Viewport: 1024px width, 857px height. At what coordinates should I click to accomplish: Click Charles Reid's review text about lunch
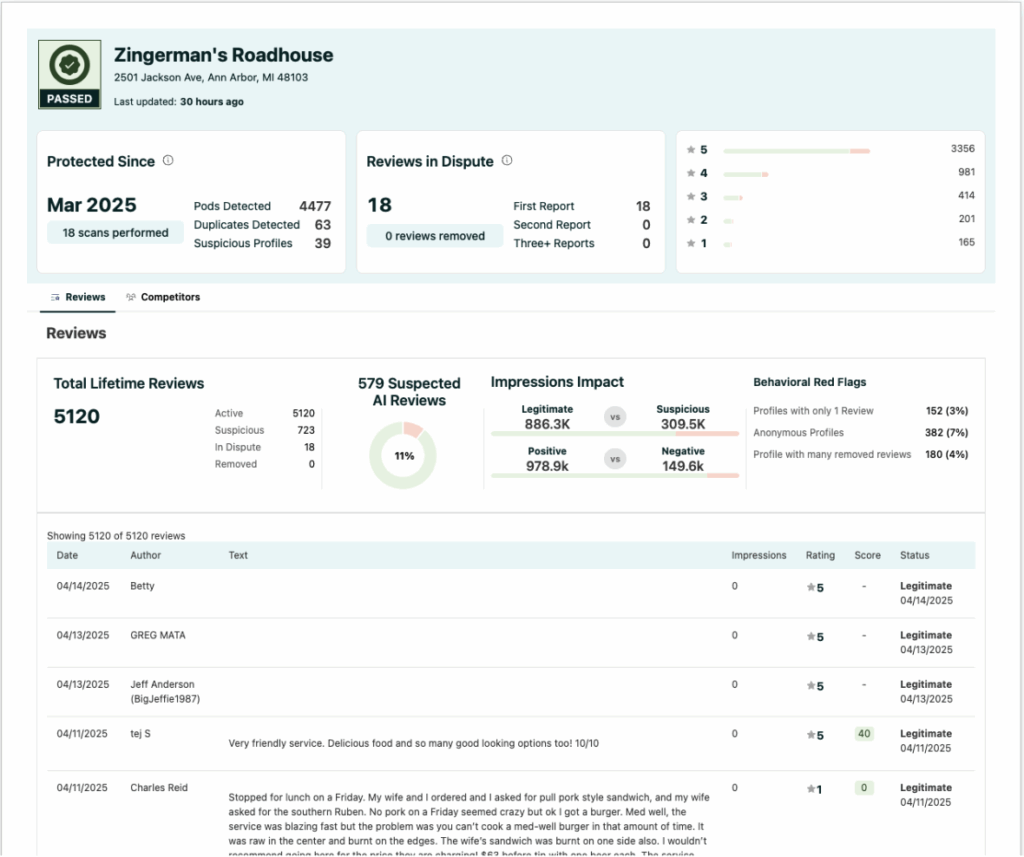point(469,823)
